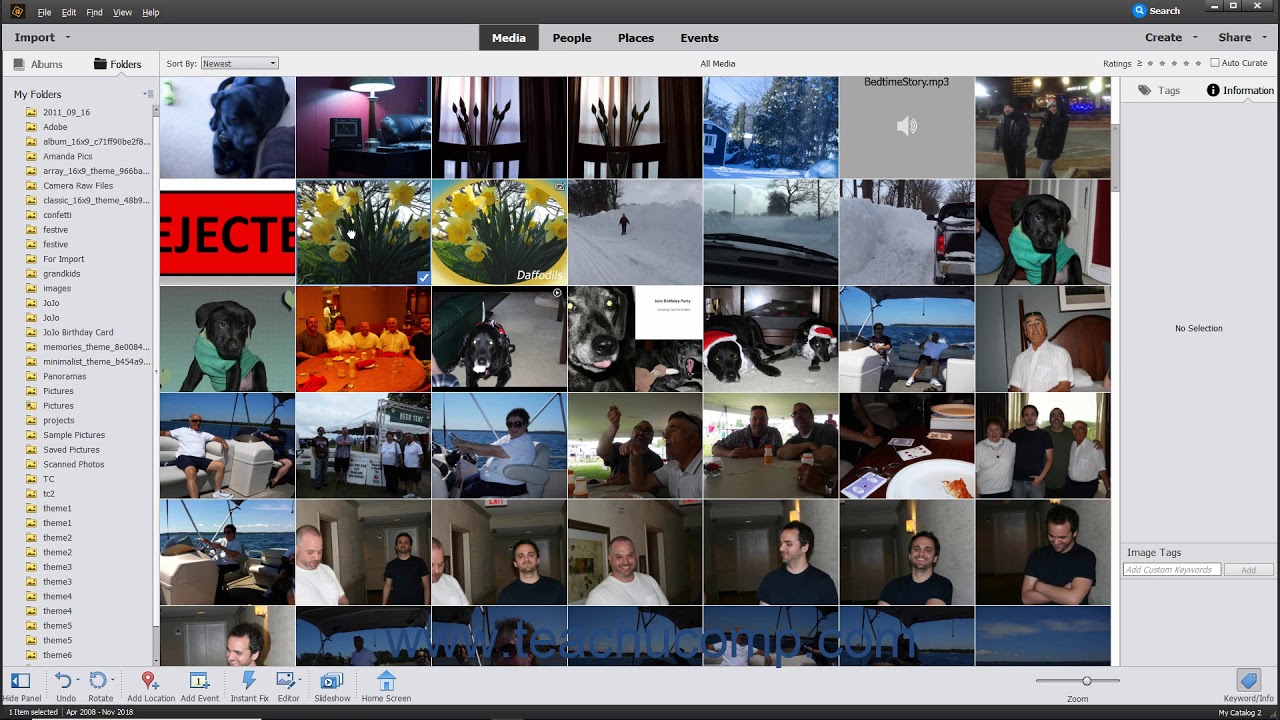Open the Create dropdown menu
1280x720 pixels.
coord(1172,37)
